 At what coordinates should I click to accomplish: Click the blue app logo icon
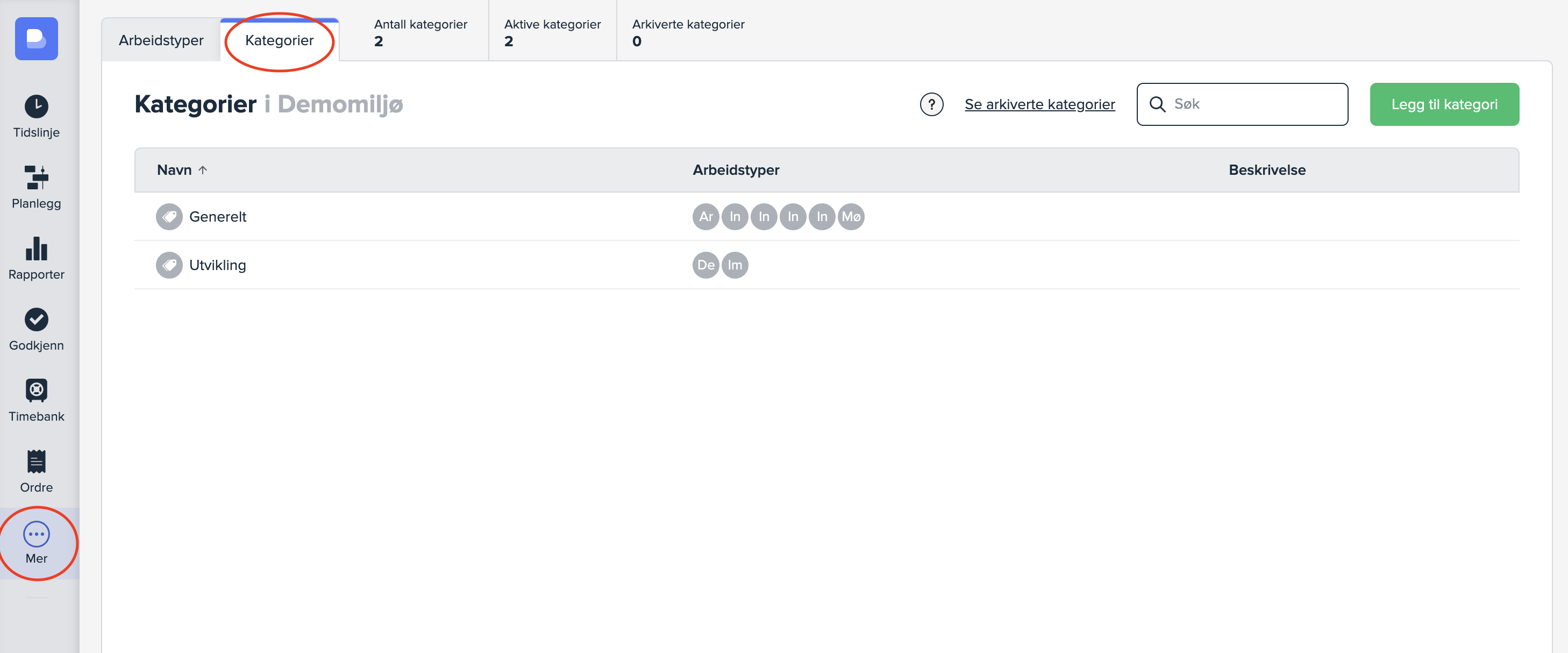37,39
